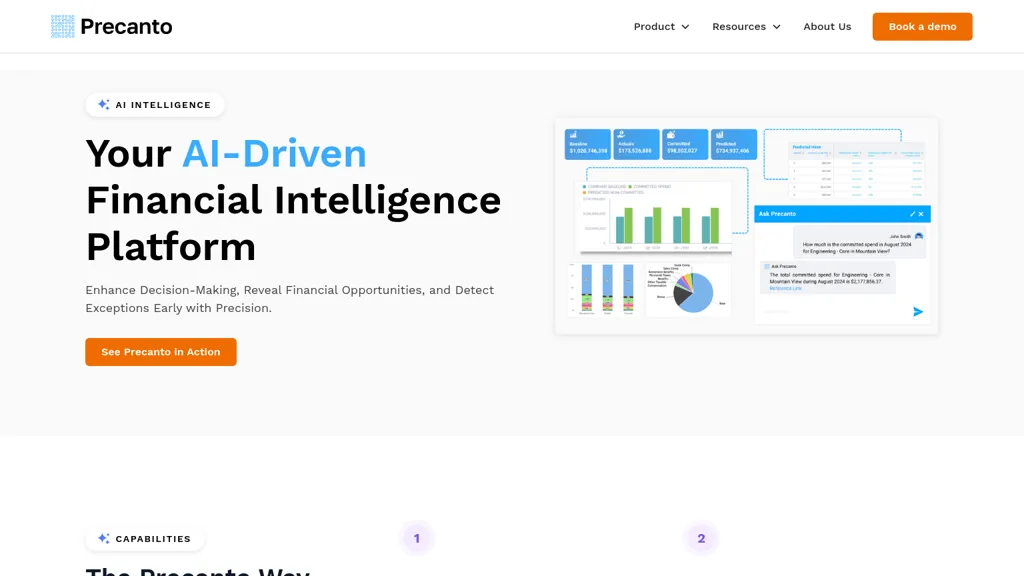Click the stacked column chart in dashboard preview
The image size is (1024, 576).
tap(604, 290)
